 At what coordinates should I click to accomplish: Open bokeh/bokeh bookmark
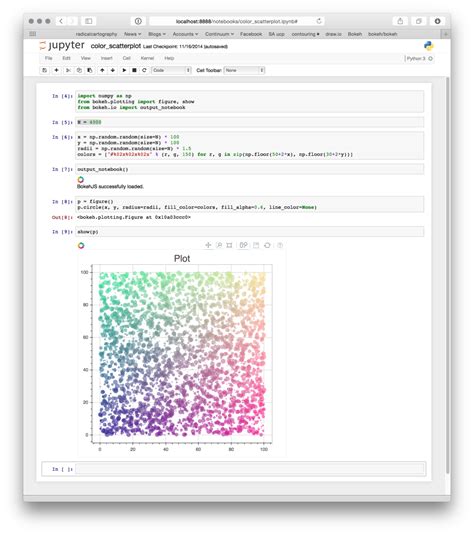(x=383, y=34)
